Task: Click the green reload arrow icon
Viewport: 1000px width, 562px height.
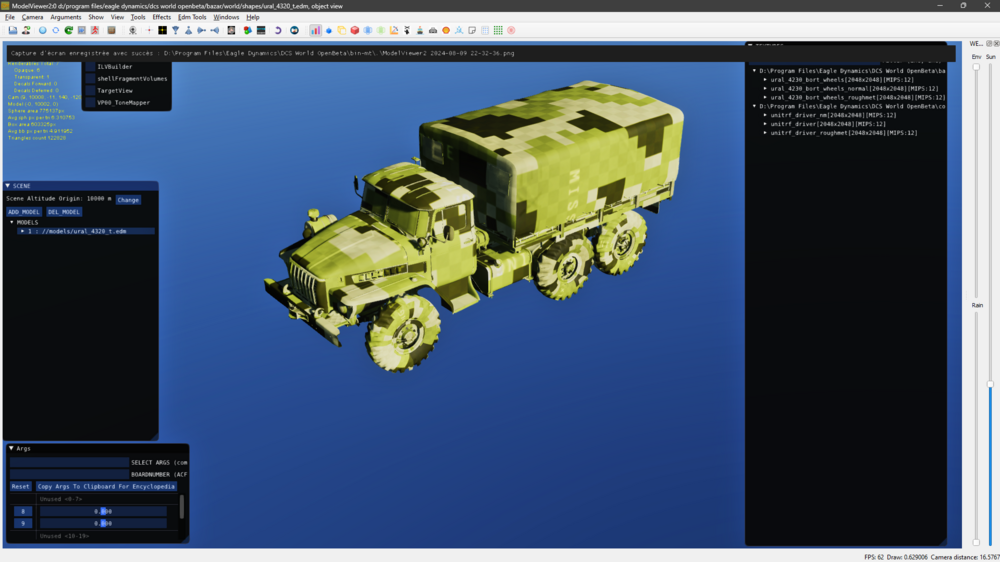Action: point(69,30)
